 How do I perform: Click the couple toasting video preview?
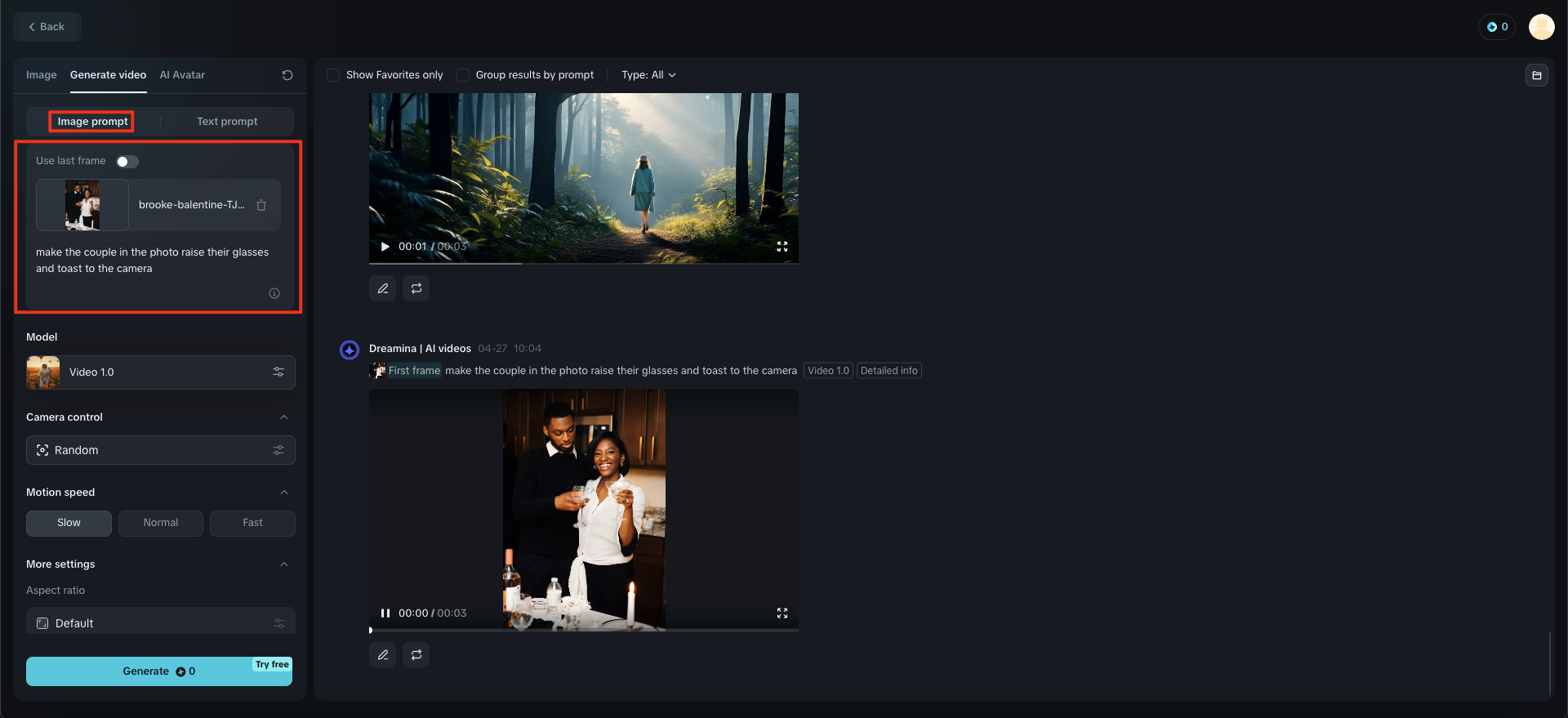[x=584, y=510]
